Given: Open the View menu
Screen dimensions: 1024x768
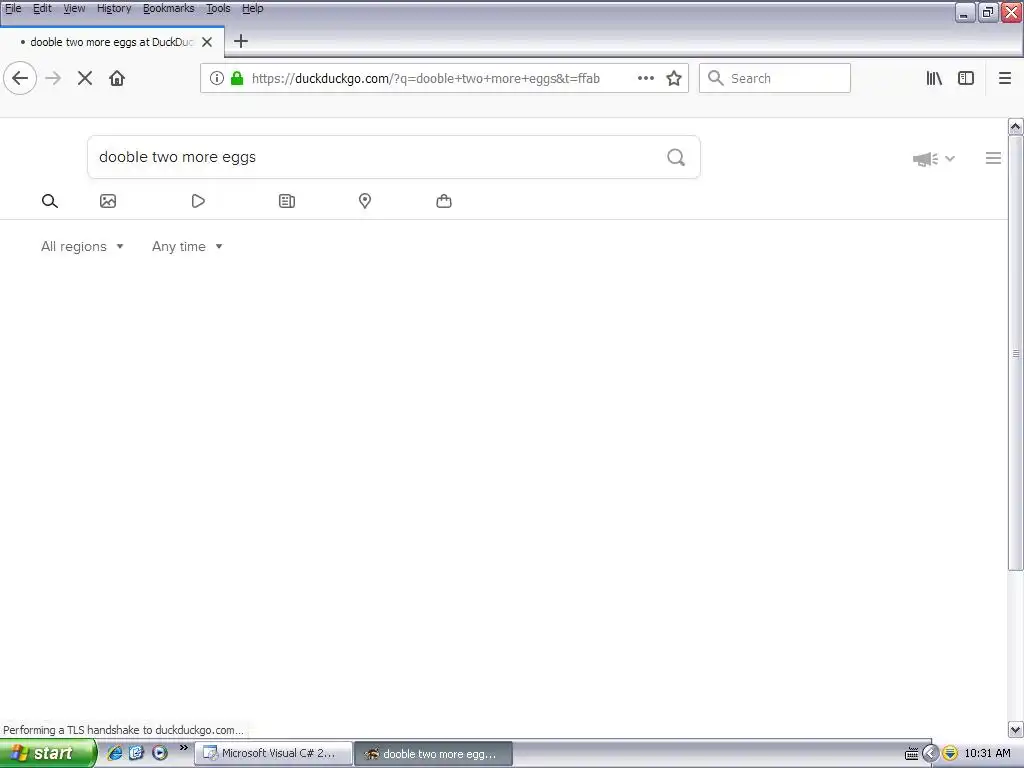Looking at the screenshot, I should click(74, 8).
